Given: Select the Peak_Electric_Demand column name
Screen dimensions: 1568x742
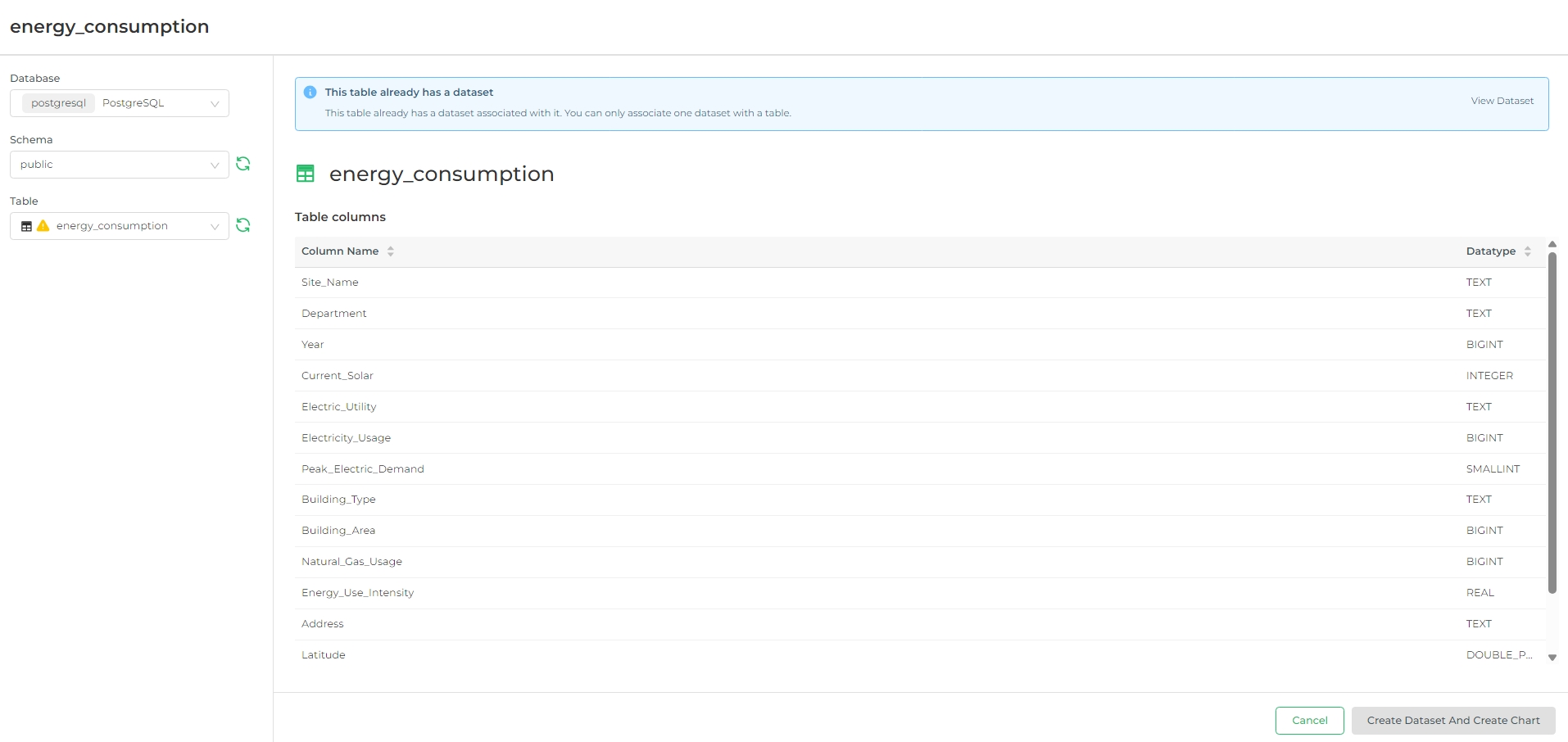Looking at the screenshot, I should [x=363, y=469].
